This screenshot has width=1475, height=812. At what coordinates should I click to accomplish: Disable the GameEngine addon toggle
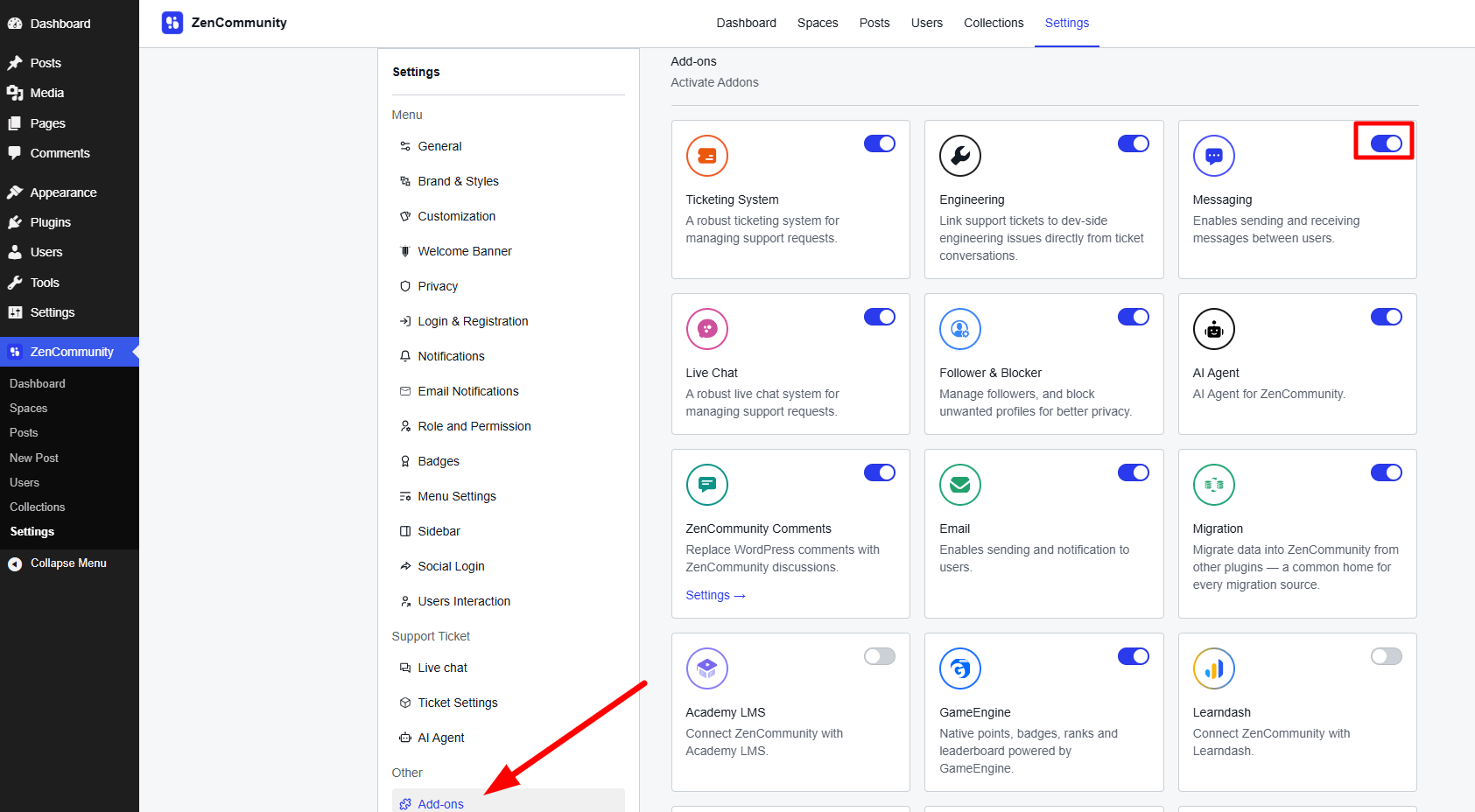[1134, 656]
